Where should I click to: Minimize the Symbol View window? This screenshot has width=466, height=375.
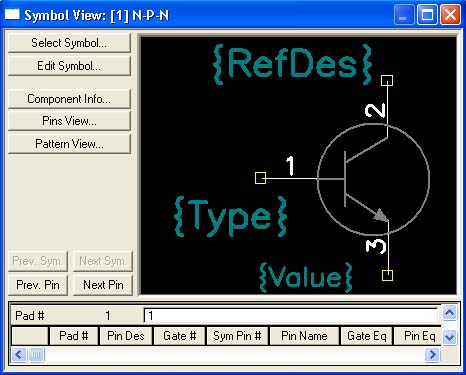point(404,15)
